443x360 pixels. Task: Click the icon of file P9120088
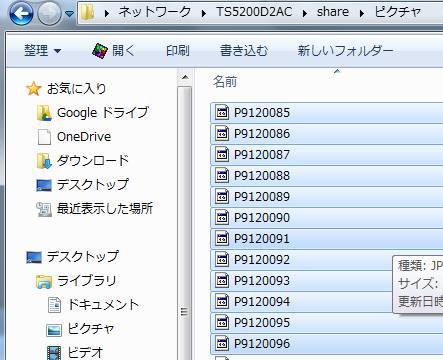pyautogui.click(x=222, y=175)
